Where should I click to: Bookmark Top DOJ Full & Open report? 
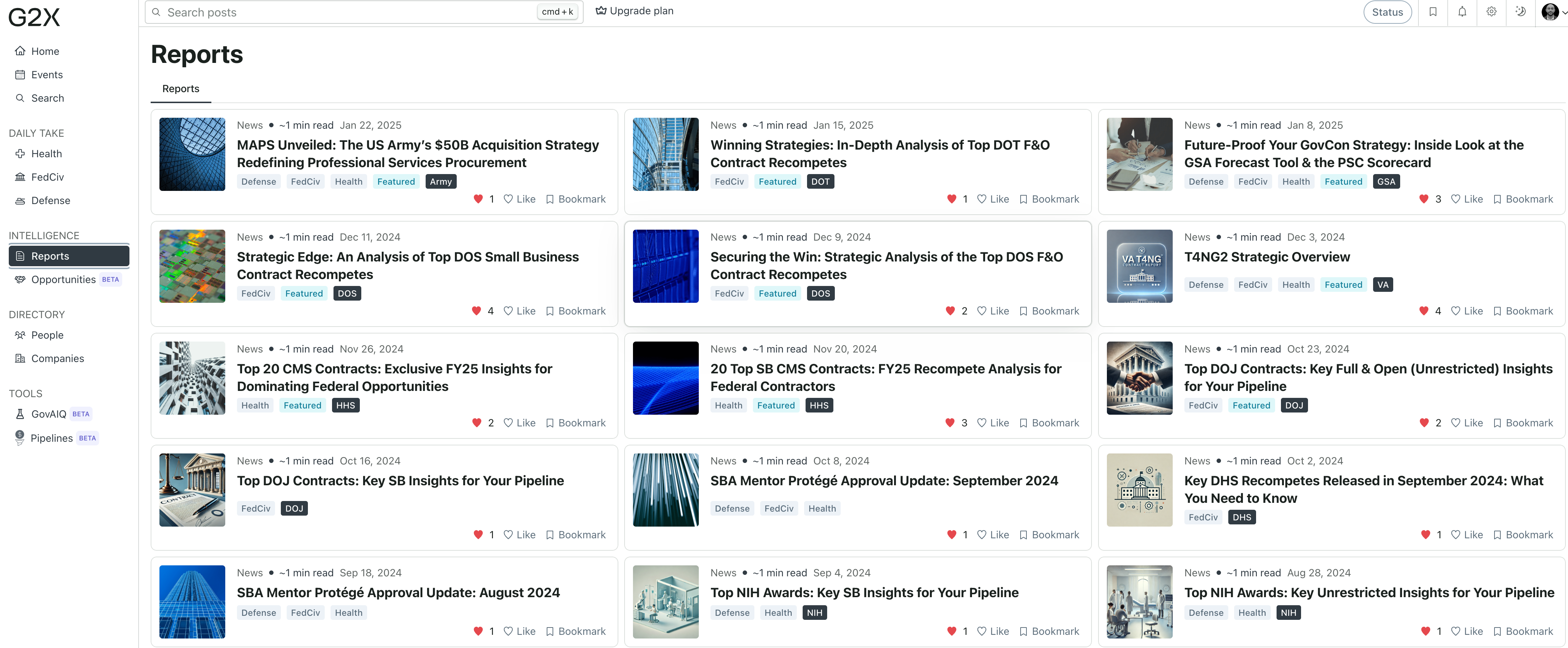[1523, 423]
